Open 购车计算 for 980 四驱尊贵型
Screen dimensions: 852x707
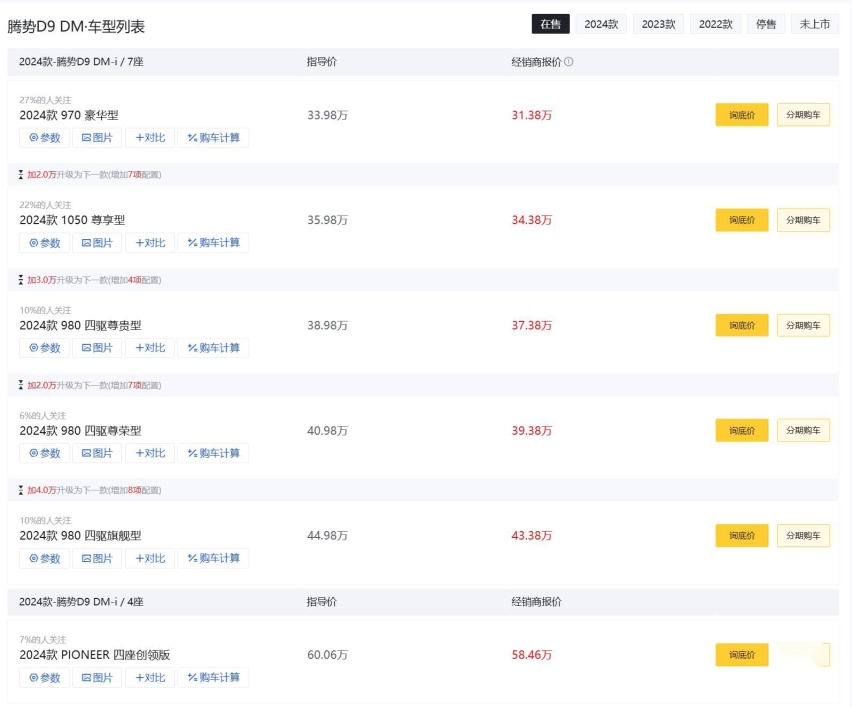pos(213,348)
